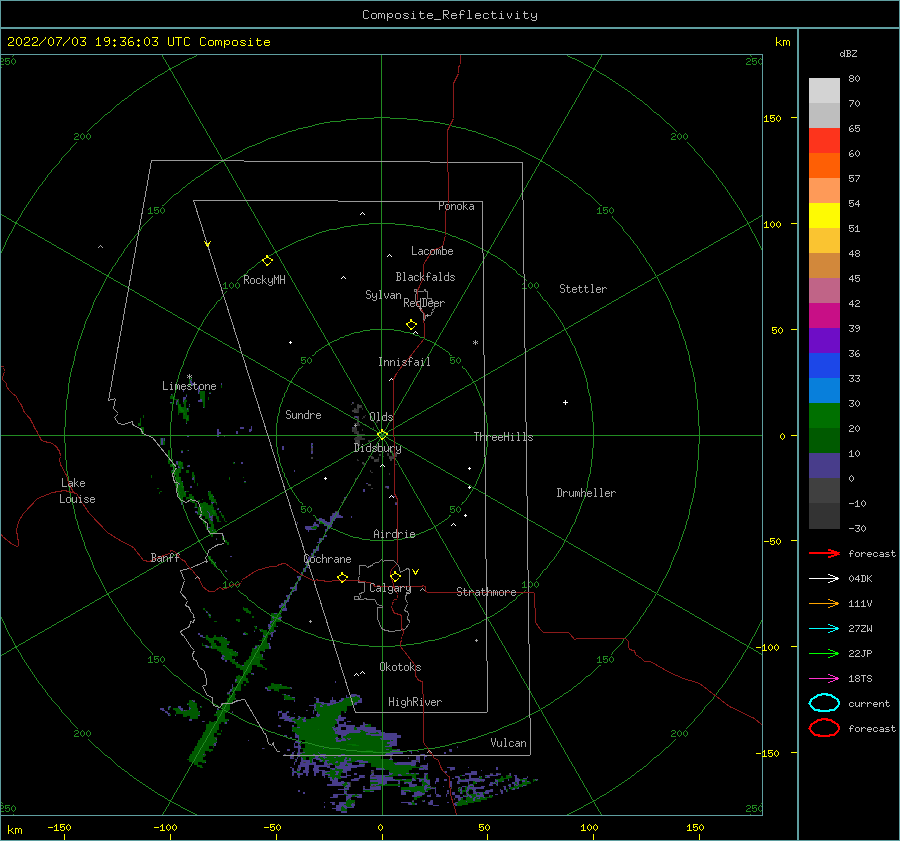Click the Composite_Reflectivity title

coord(450,15)
